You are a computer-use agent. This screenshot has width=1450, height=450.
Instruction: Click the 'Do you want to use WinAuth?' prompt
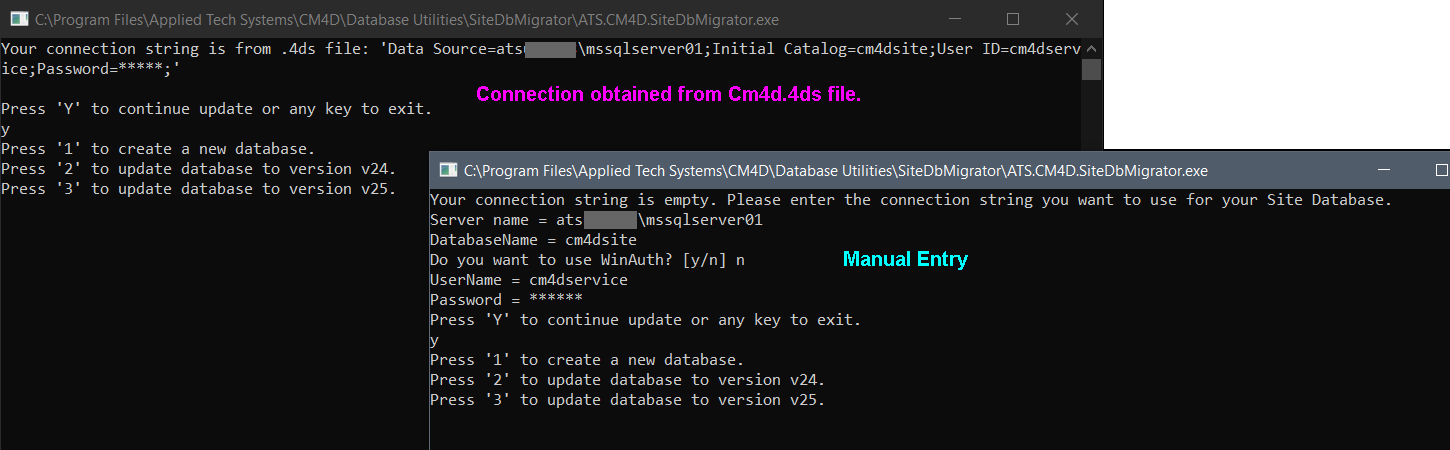click(587, 260)
